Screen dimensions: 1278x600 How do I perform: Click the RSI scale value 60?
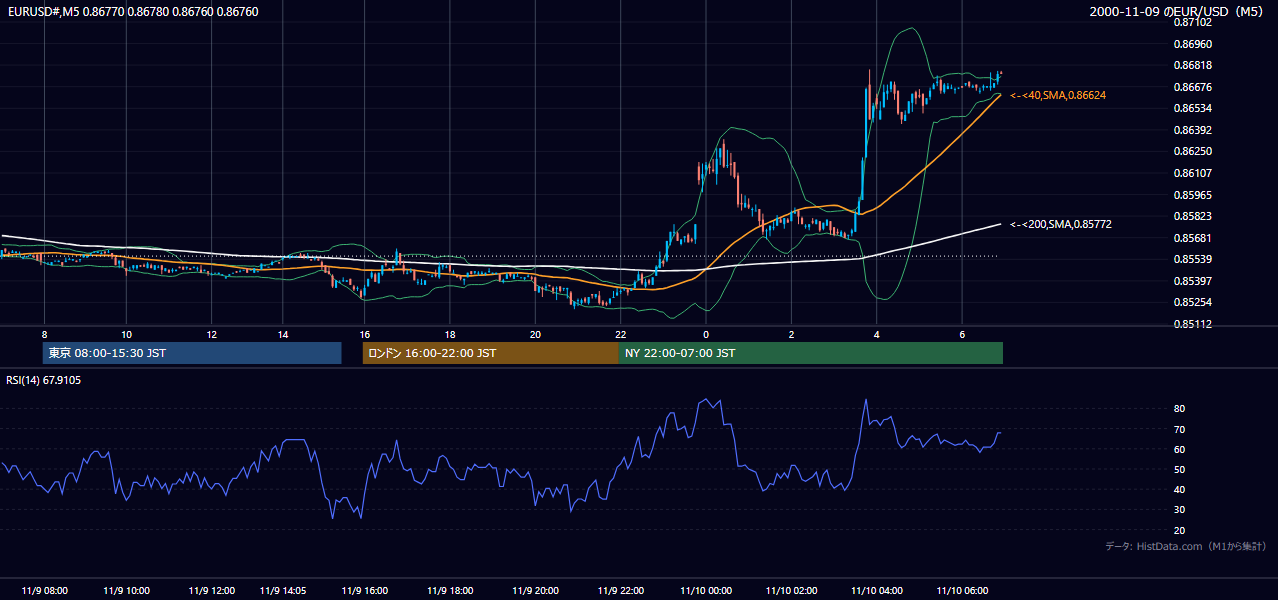pos(1179,449)
